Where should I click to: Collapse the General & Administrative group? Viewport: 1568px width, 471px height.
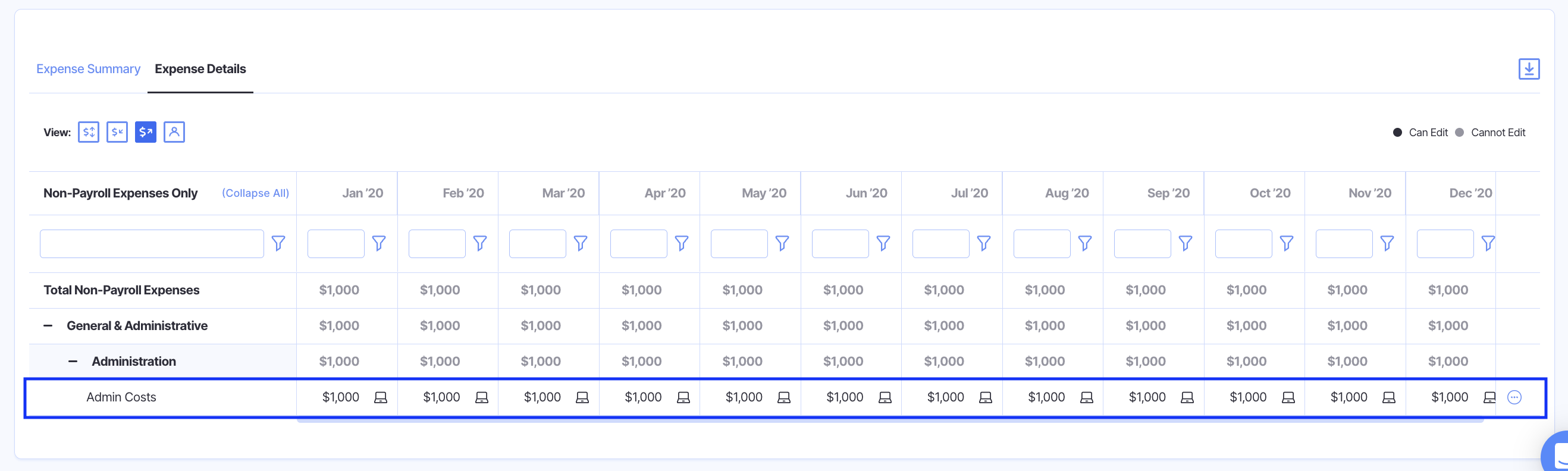[48, 325]
